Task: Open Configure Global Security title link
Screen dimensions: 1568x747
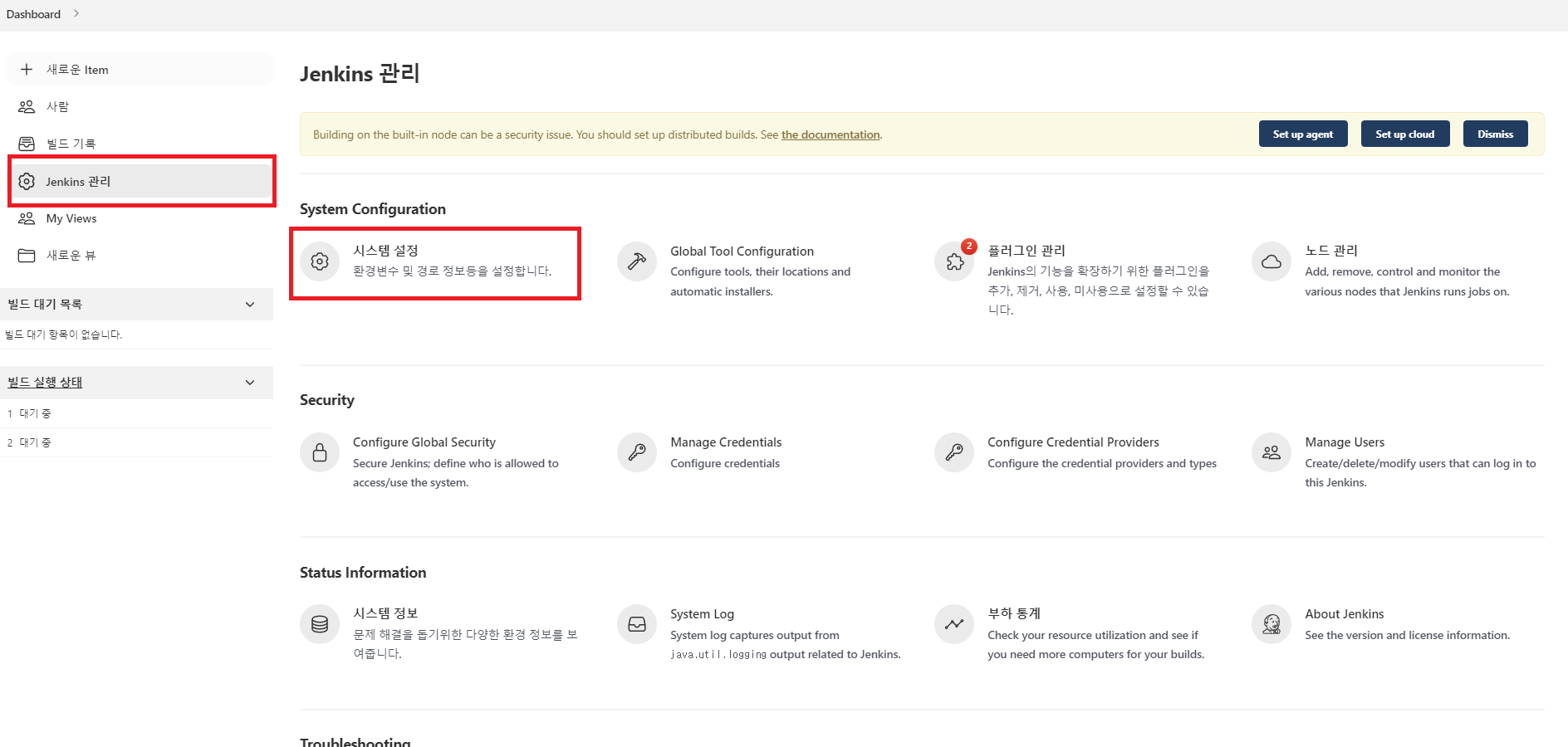Action: coord(424,442)
